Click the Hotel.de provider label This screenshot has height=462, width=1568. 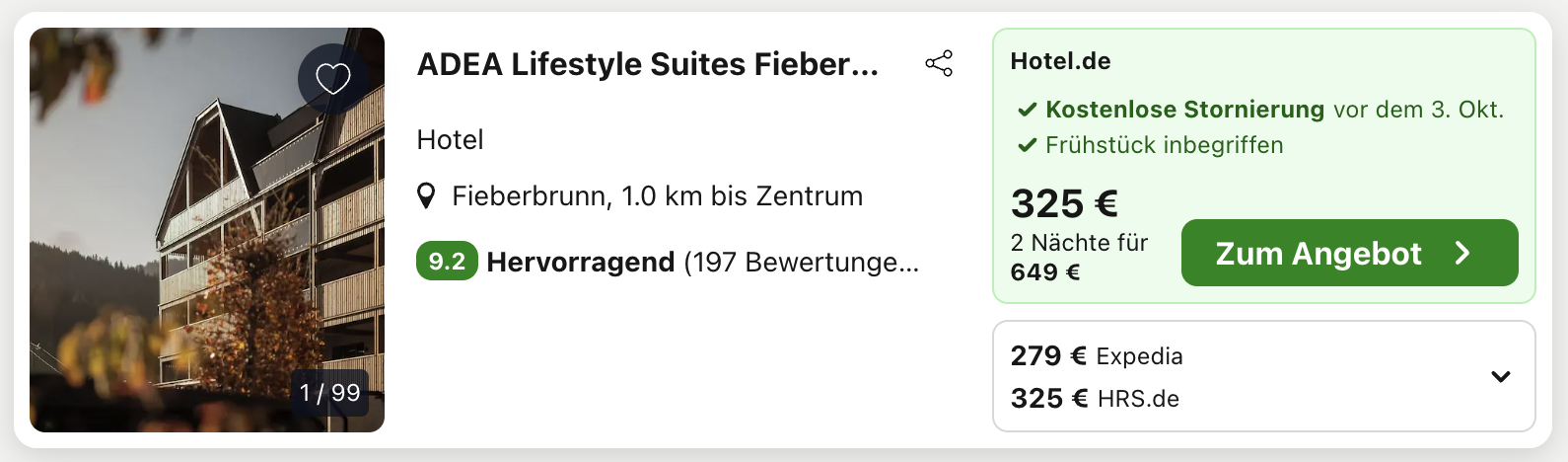[x=1060, y=61]
